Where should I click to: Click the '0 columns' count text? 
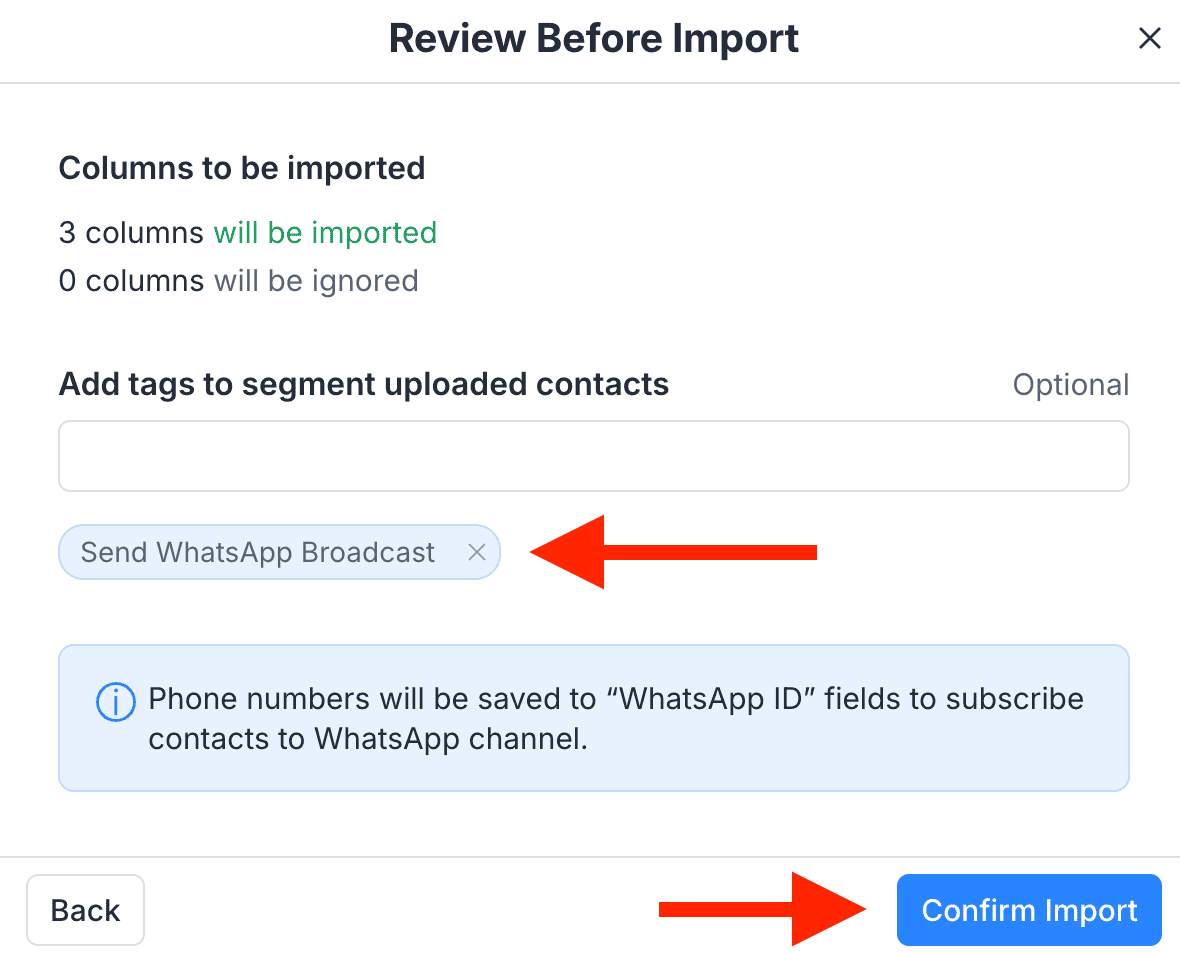[131, 281]
